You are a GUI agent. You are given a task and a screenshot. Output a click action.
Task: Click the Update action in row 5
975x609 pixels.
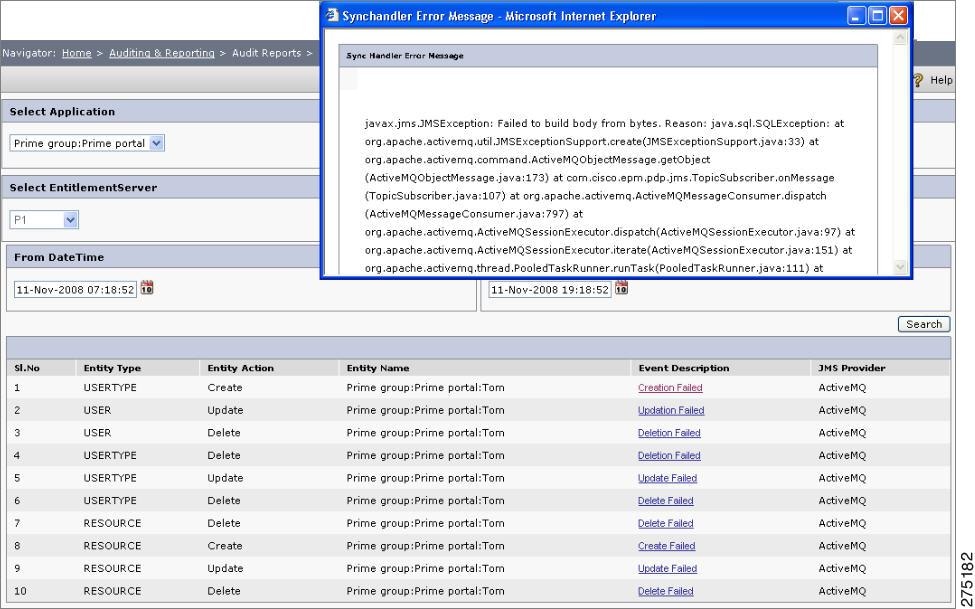[225, 478]
